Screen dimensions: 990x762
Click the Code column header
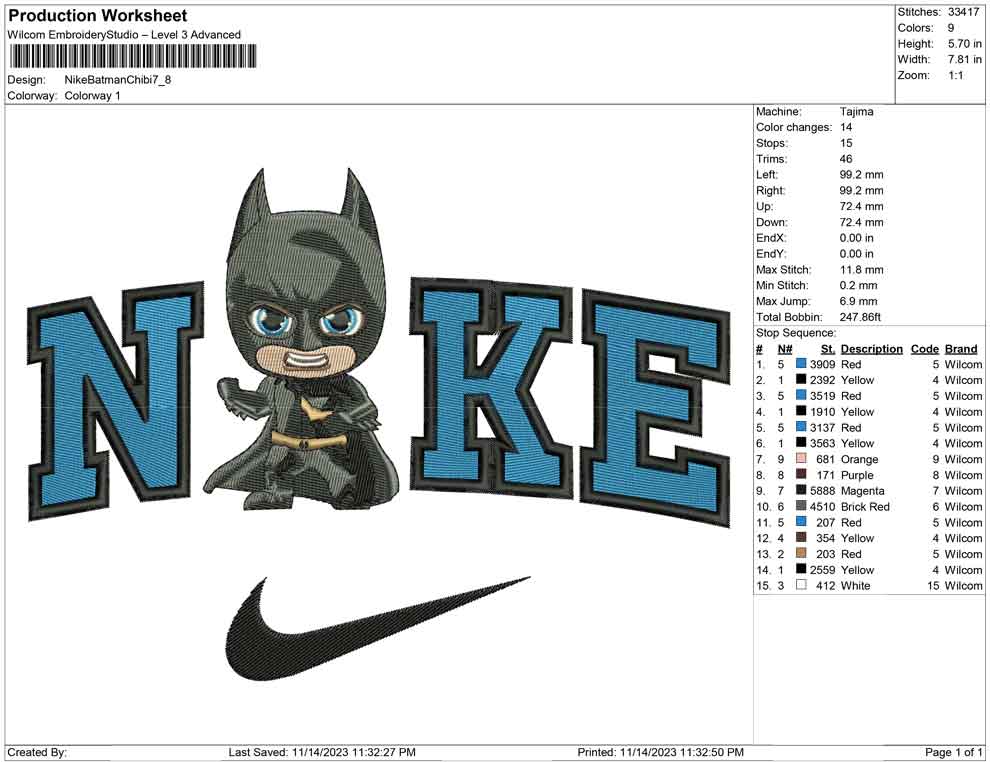pos(924,349)
